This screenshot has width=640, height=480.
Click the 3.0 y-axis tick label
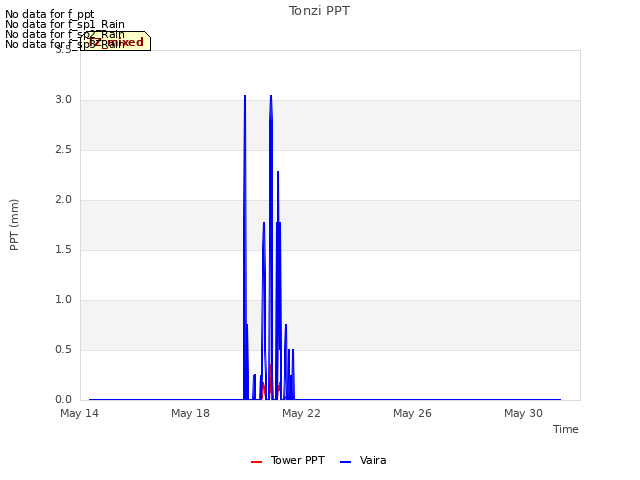click(63, 100)
